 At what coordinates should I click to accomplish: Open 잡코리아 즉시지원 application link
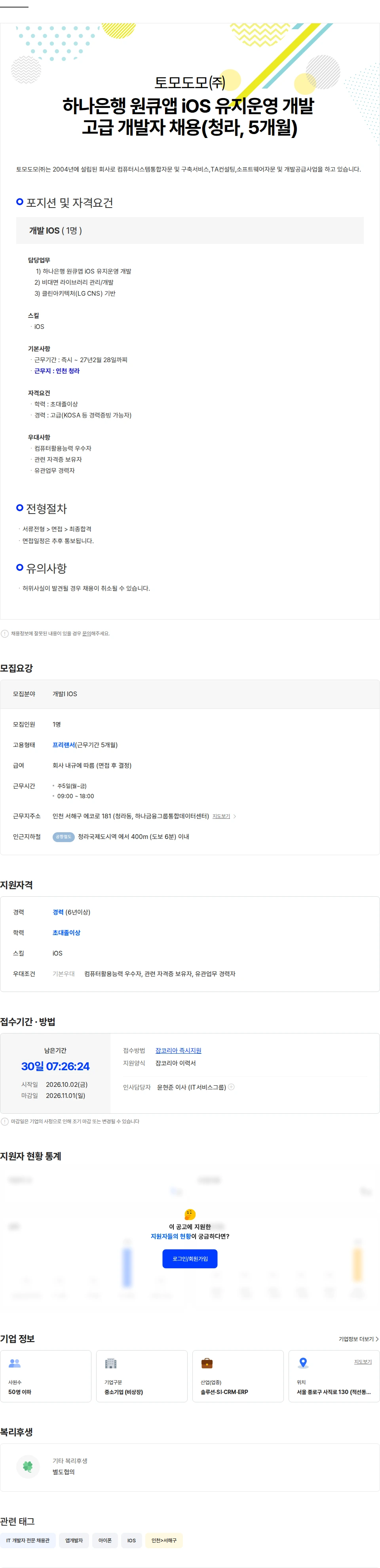click(179, 1050)
